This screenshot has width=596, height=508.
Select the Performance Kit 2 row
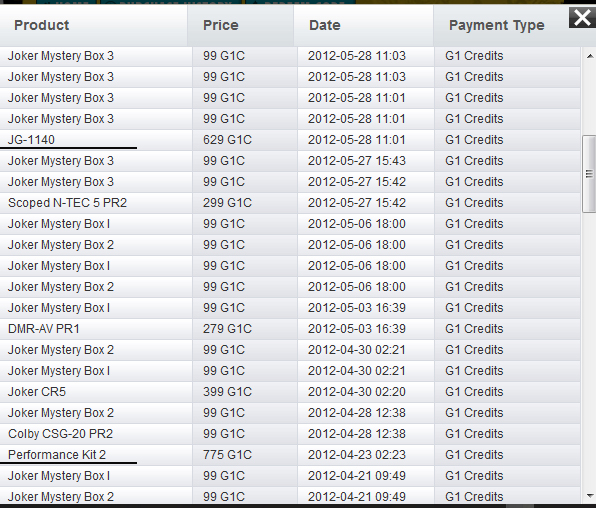[290, 455]
